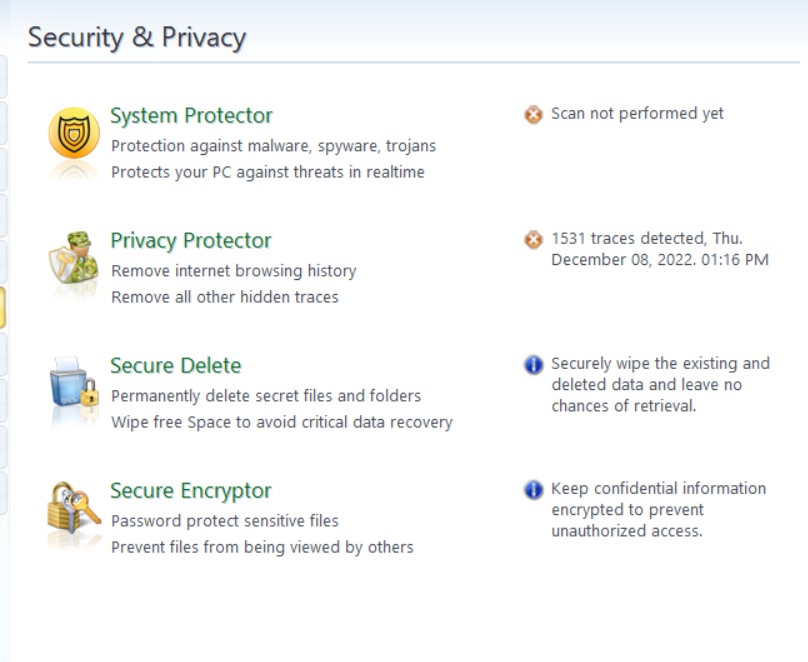The height and width of the screenshot is (662, 808).
Task: Open System Protector from its title link
Action: (x=191, y=115)
